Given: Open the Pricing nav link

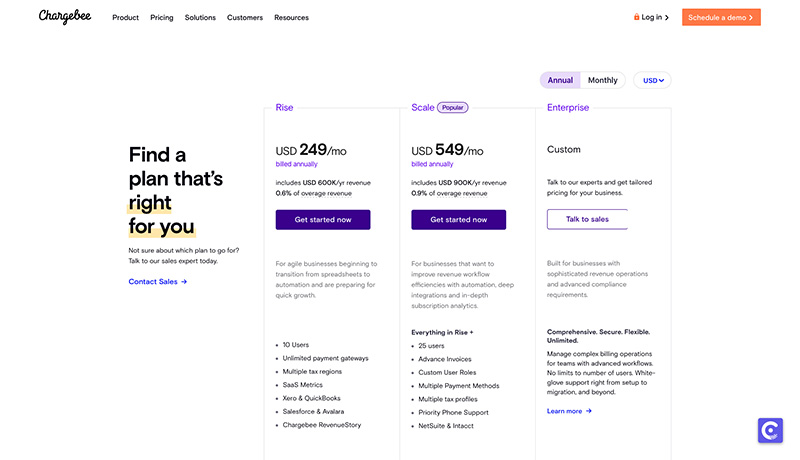Looking at the screenshot, I should pos(162,17).
